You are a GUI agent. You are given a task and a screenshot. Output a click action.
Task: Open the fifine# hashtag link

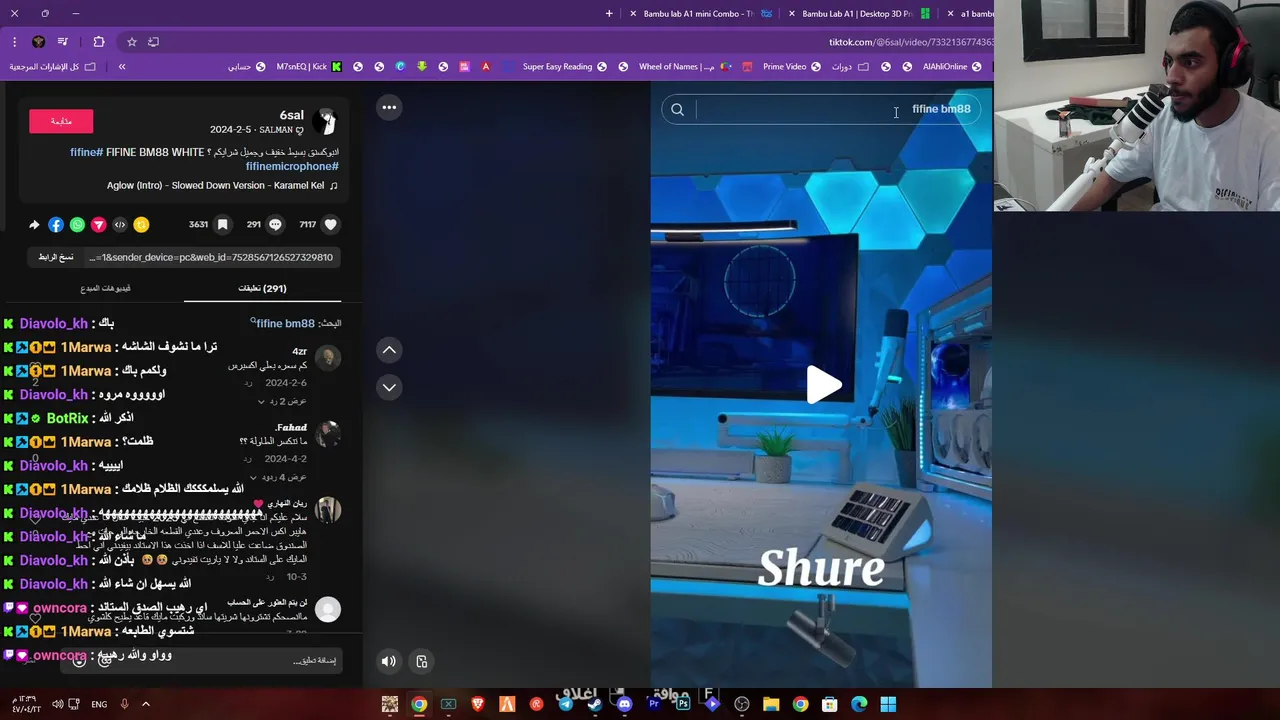point(86,152)
